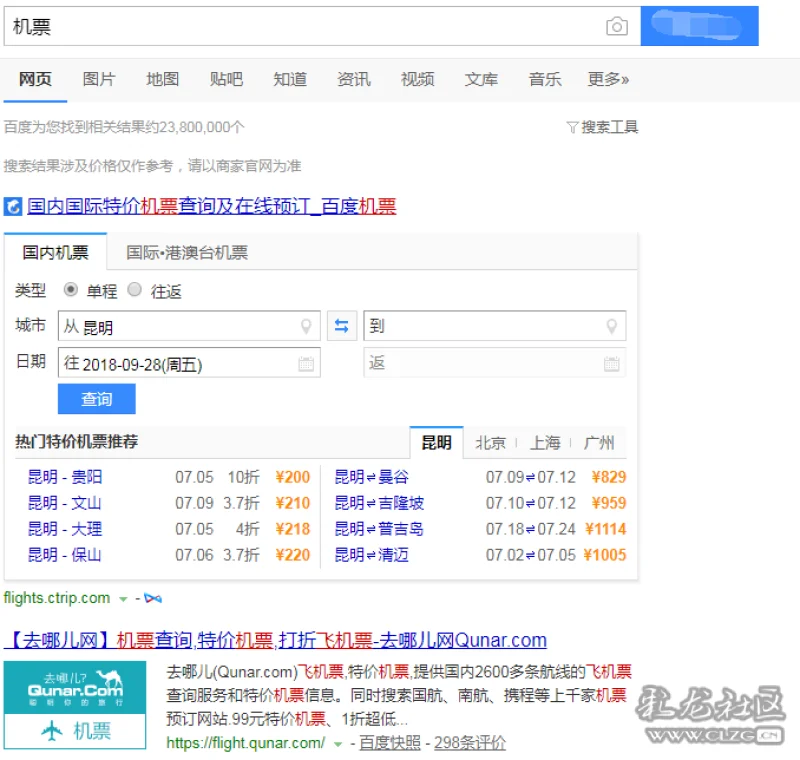Expand the dropdown arrow next to flights.ctrip.com
The width and height of the screenshot is (800, 760).
click(x=123, y=599)
